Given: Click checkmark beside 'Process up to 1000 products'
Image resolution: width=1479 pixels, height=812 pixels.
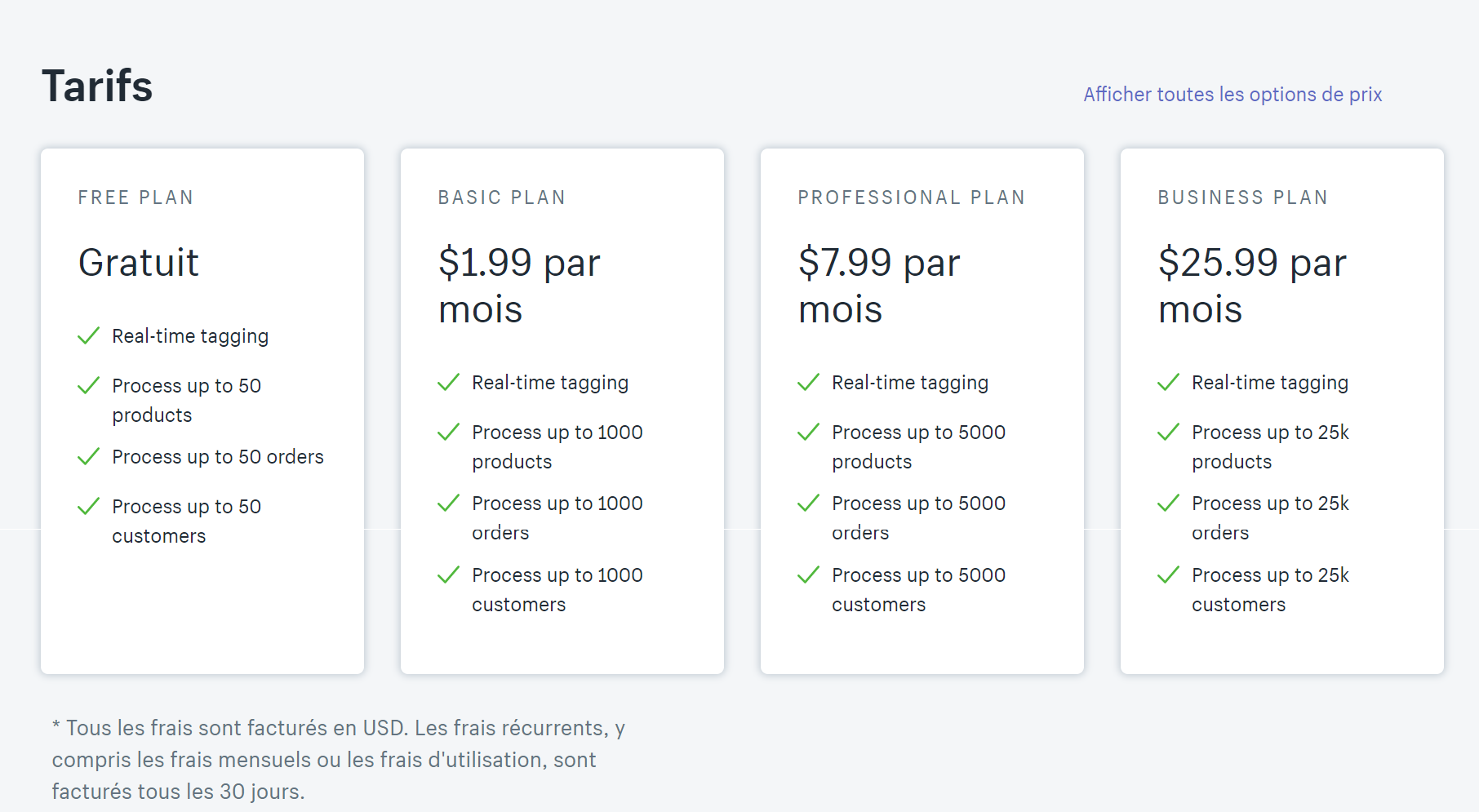Looking at the screenshot, I should 448,433.
